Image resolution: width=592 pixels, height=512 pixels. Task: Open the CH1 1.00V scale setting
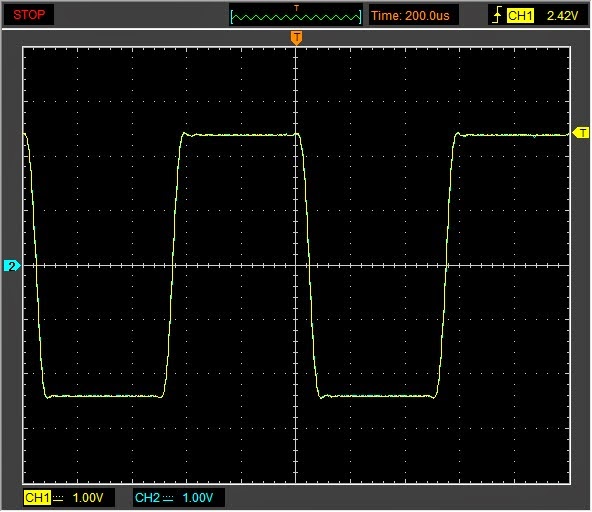click(x=88, y=498)
